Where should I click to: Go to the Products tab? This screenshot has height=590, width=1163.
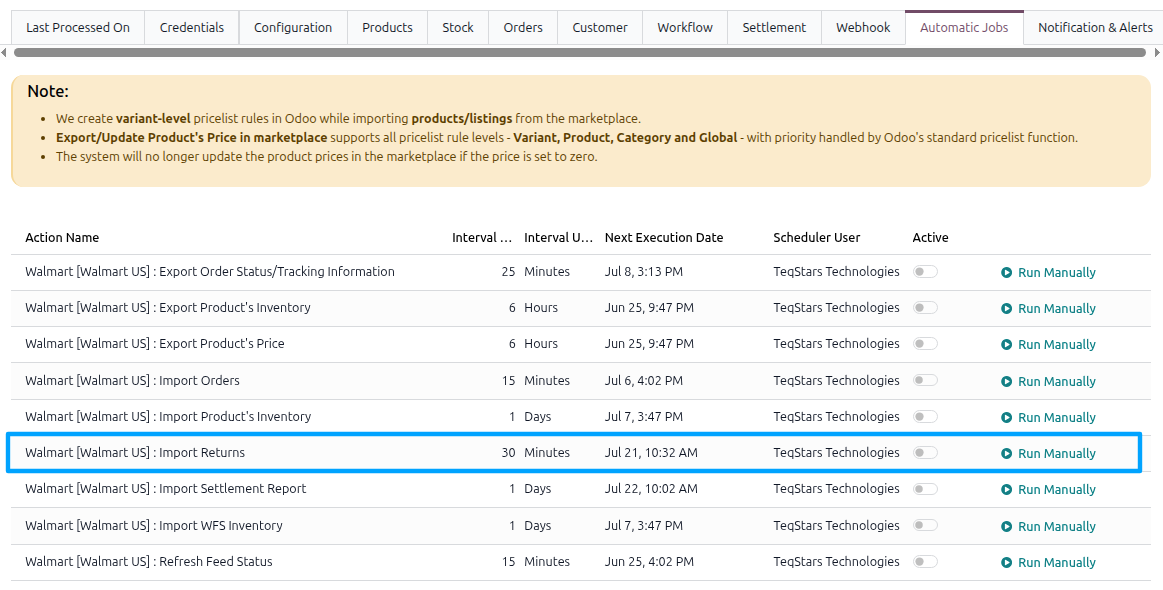point(387,27)
